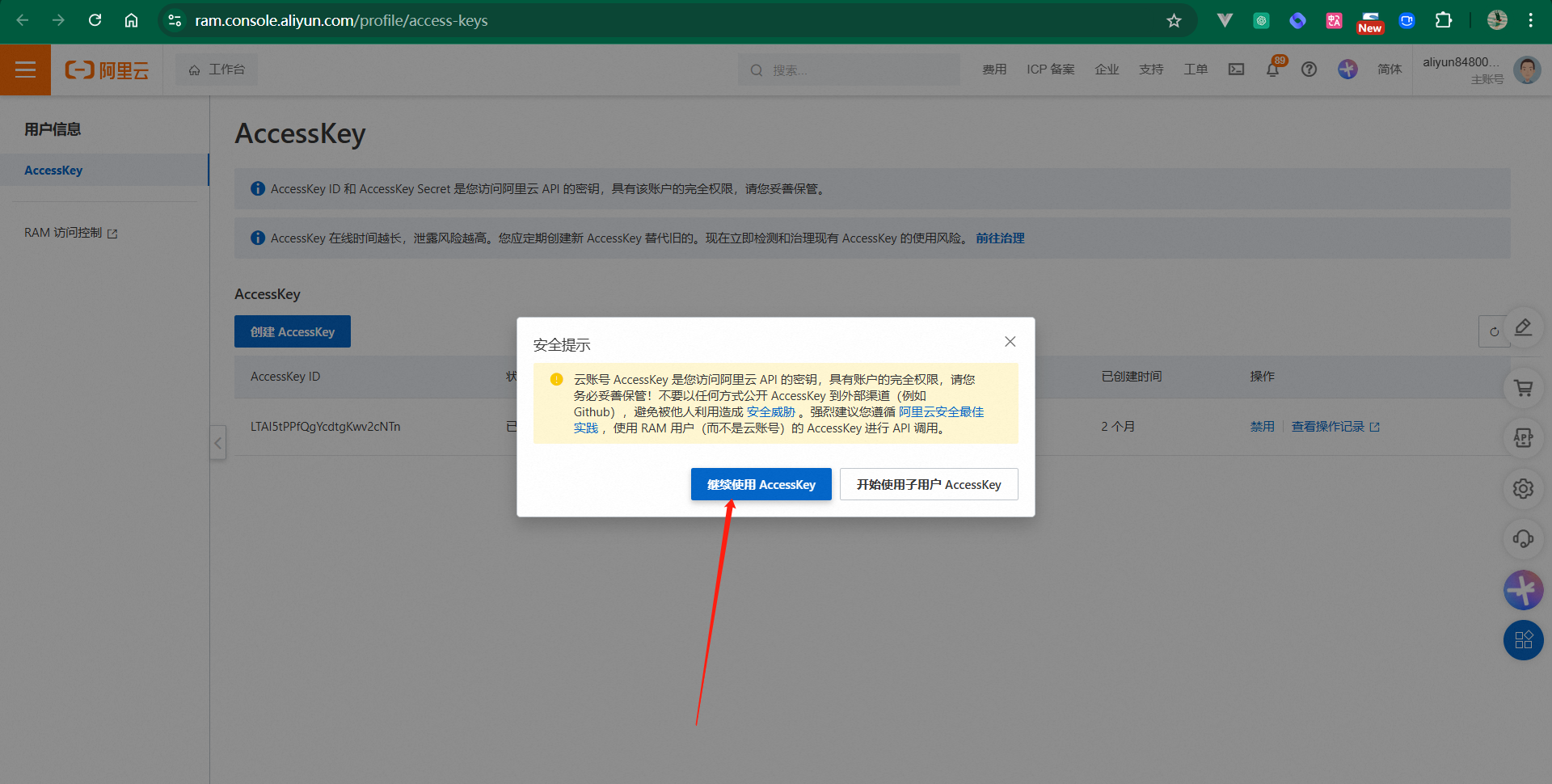The image size is (1552, 784).
Task: Click the browser back arrow
Action: tap(23, 20)
